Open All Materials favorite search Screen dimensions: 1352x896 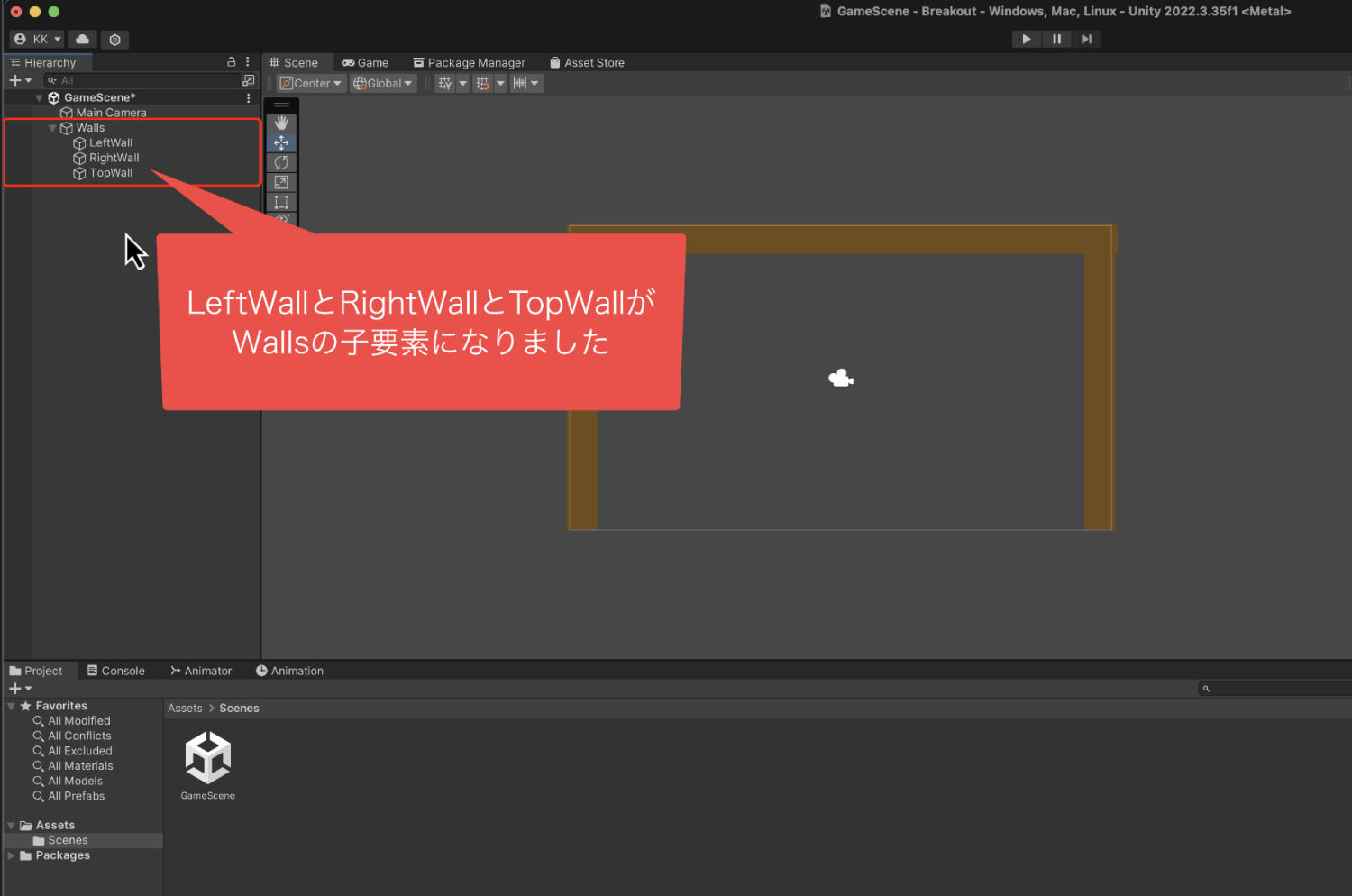pyautogui.click(x=80, y=766)
